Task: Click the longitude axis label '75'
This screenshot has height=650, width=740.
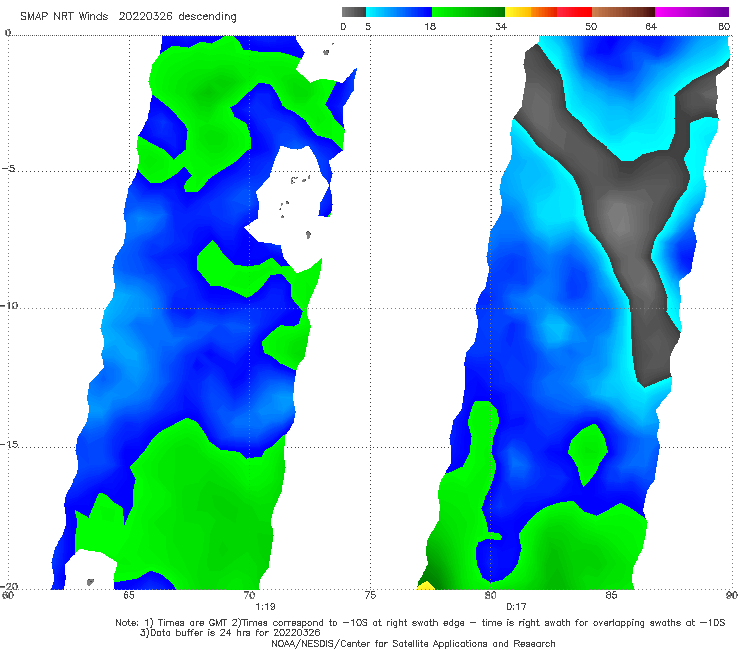Action: (x=370, y=595)
